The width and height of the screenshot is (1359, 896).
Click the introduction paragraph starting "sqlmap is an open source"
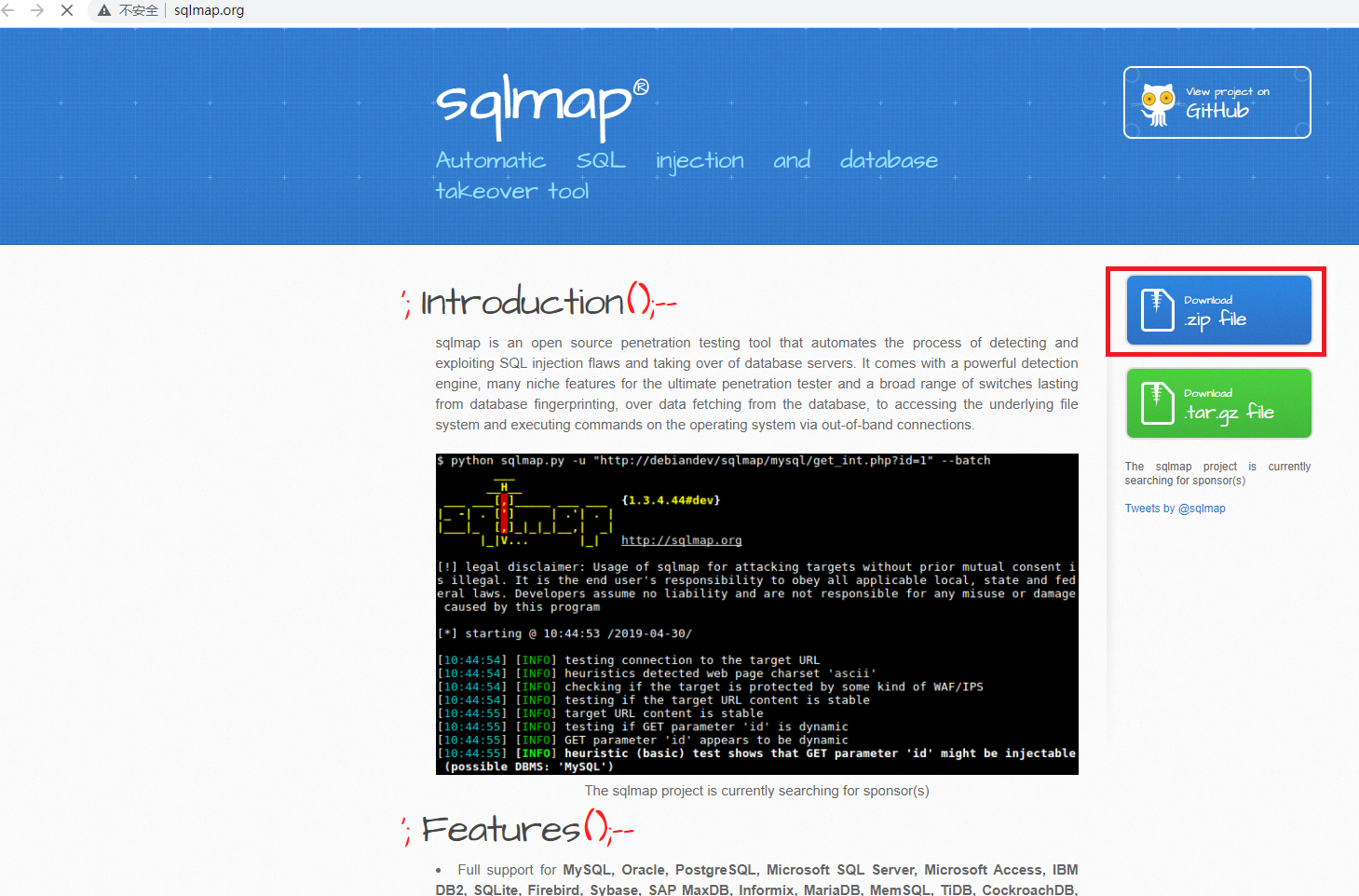click(x=756, y=384)
